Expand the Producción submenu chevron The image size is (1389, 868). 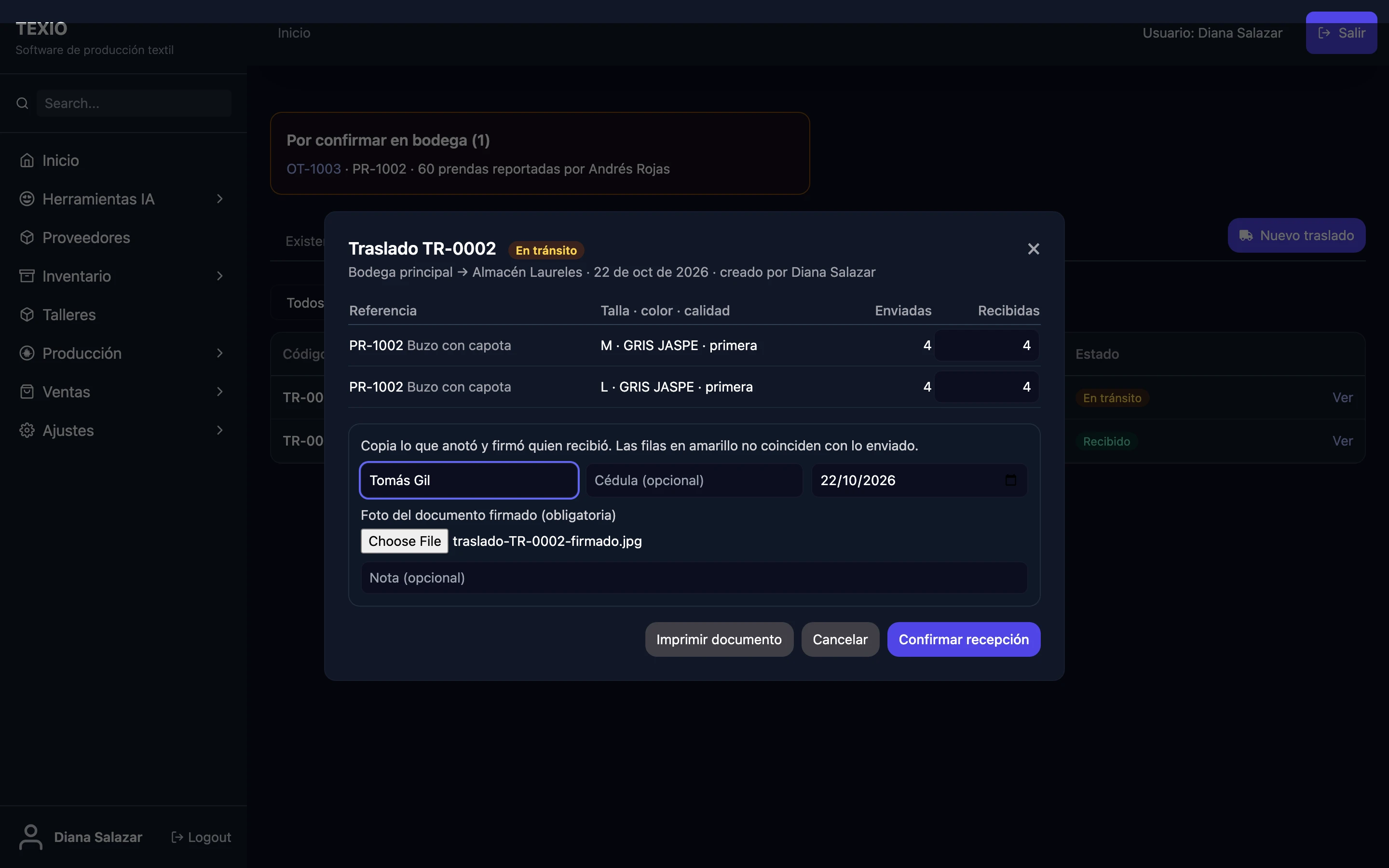click(220, 353)
